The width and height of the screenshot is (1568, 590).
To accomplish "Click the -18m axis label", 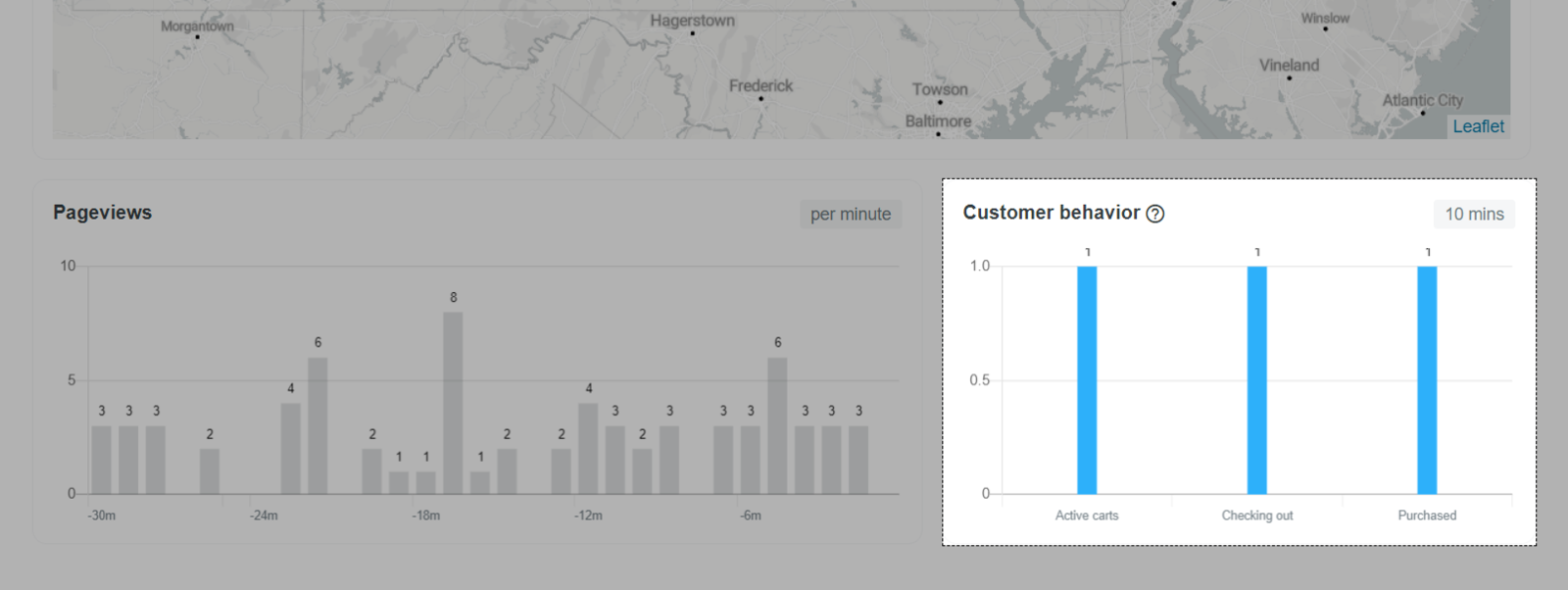I will (425, 516).
